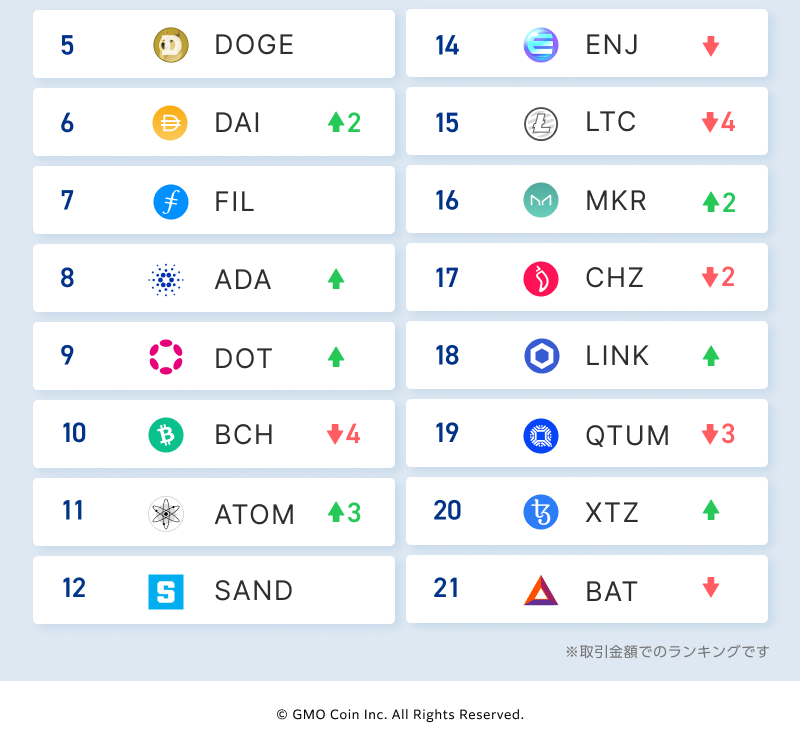
Task: Click the Basic Attention Token icon
Action: pyautogui.click(x=541, y=590)
